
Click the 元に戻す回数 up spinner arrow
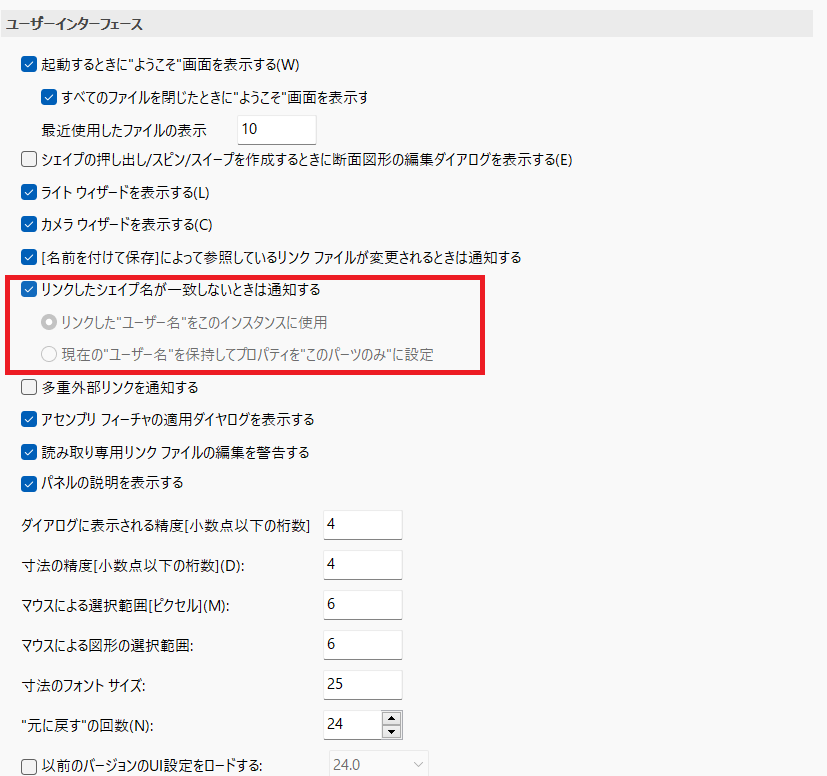click(x=393, y=718)
